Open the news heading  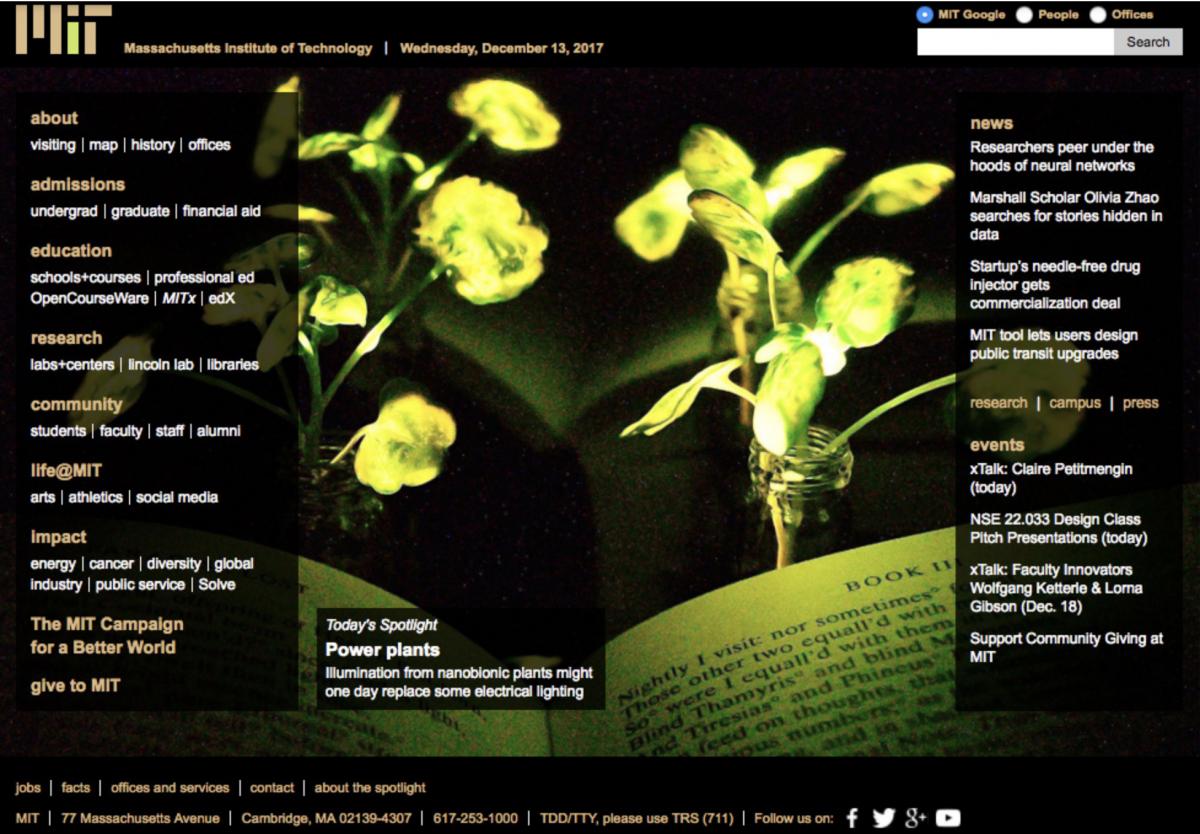[x=991, y=123]
